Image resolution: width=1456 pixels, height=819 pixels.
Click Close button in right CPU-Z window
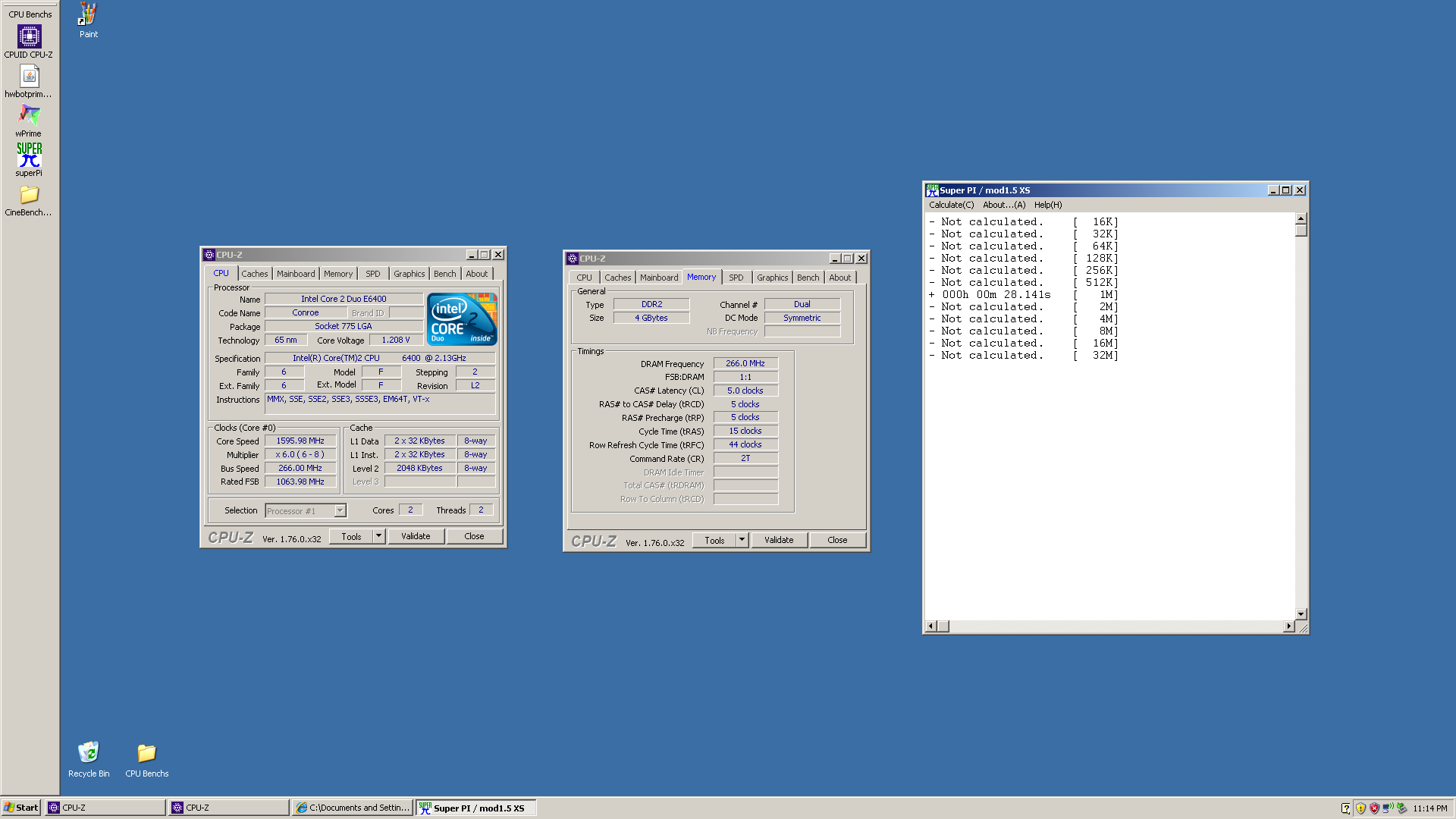[837, 540]
